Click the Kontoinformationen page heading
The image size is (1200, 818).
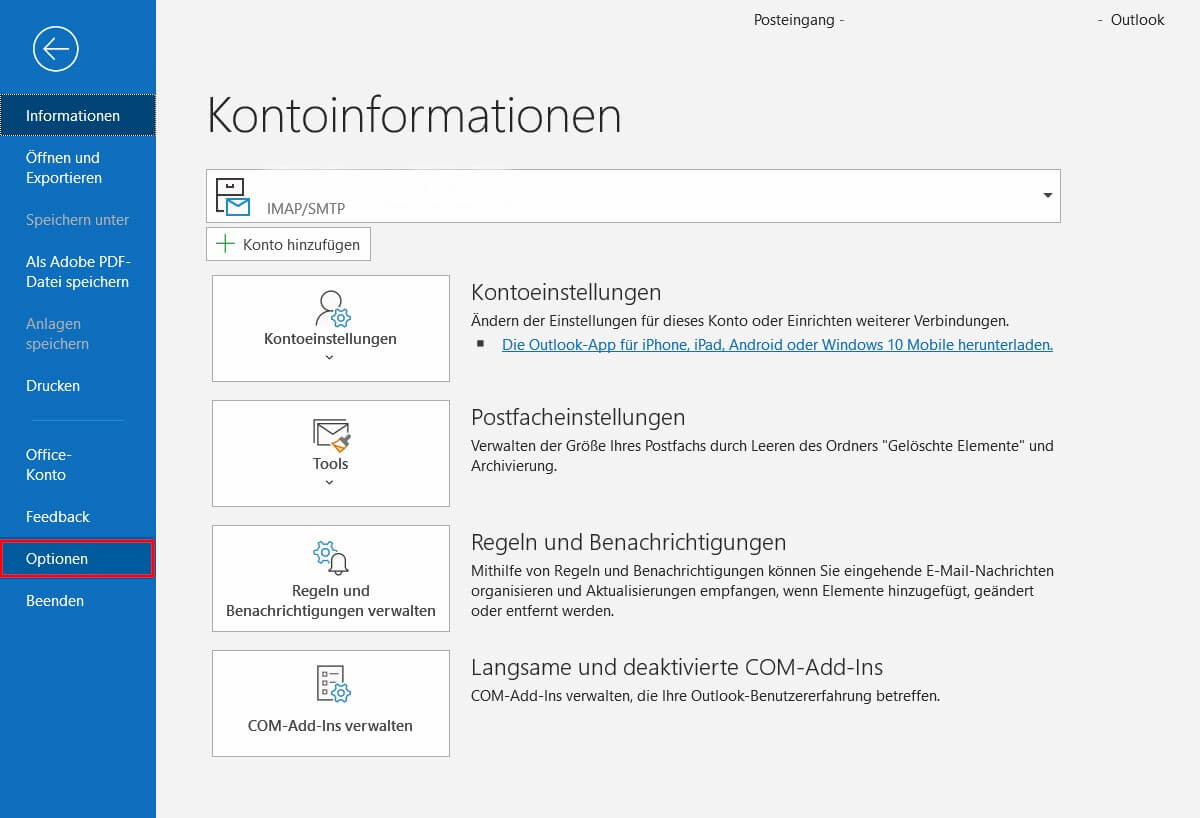pos(414,115)
